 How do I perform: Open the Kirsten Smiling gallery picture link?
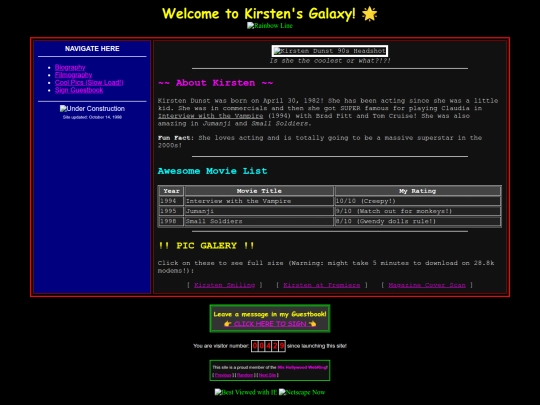[225, 285]
